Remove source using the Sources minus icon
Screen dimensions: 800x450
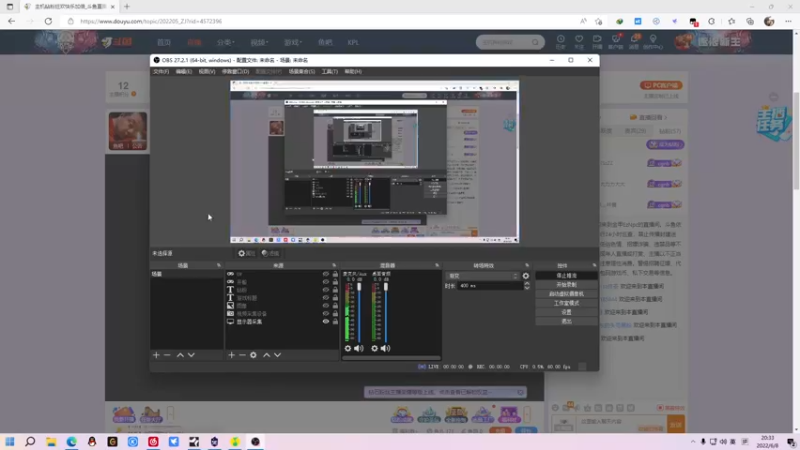click(x=242, y=355)
